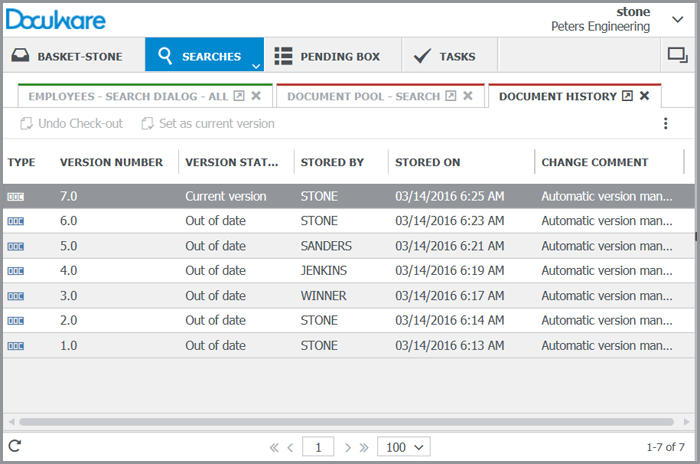
Task: Click the DOC icon for version 7.0
Action: tap(16, 197)
